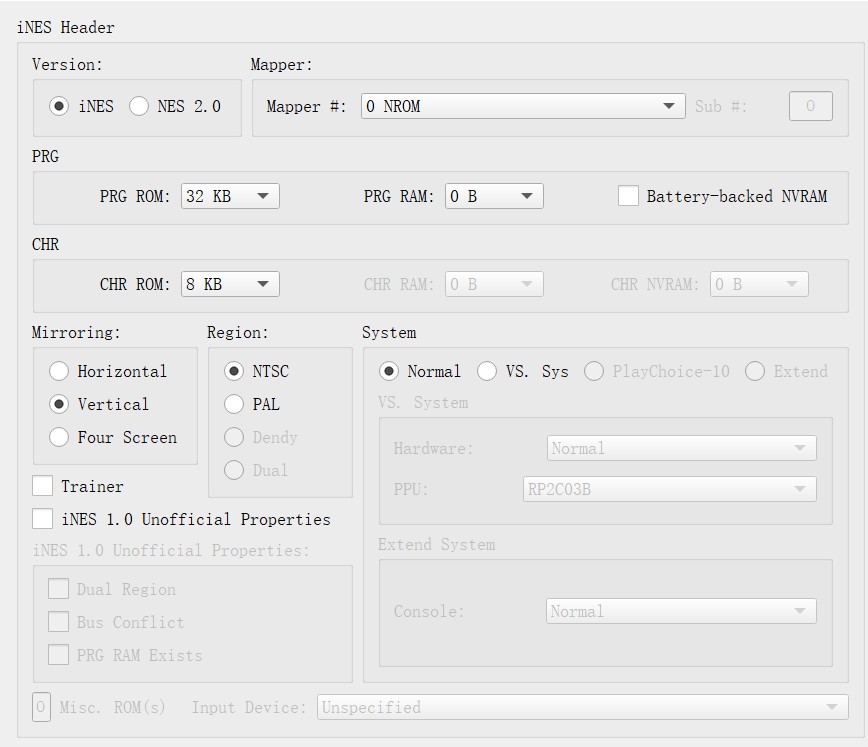Viewport: 868px width, 747px height.
Task: Click the disabled Sub # input field
Action: point(810,106)
